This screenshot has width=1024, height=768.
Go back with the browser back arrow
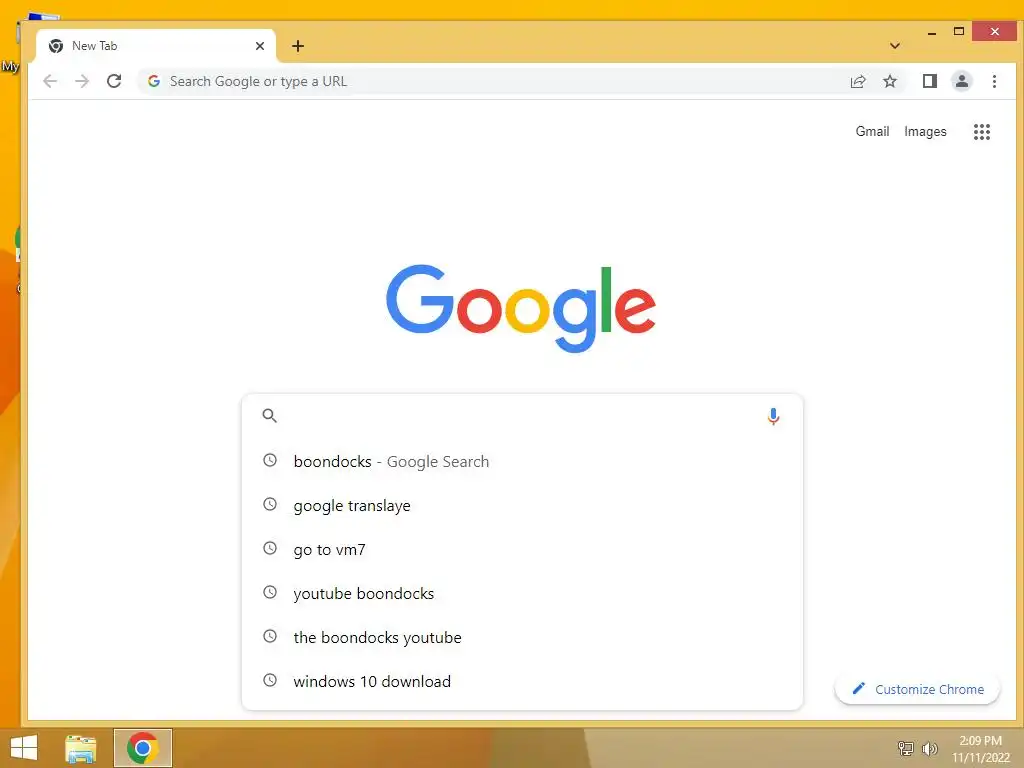(50, 81)
